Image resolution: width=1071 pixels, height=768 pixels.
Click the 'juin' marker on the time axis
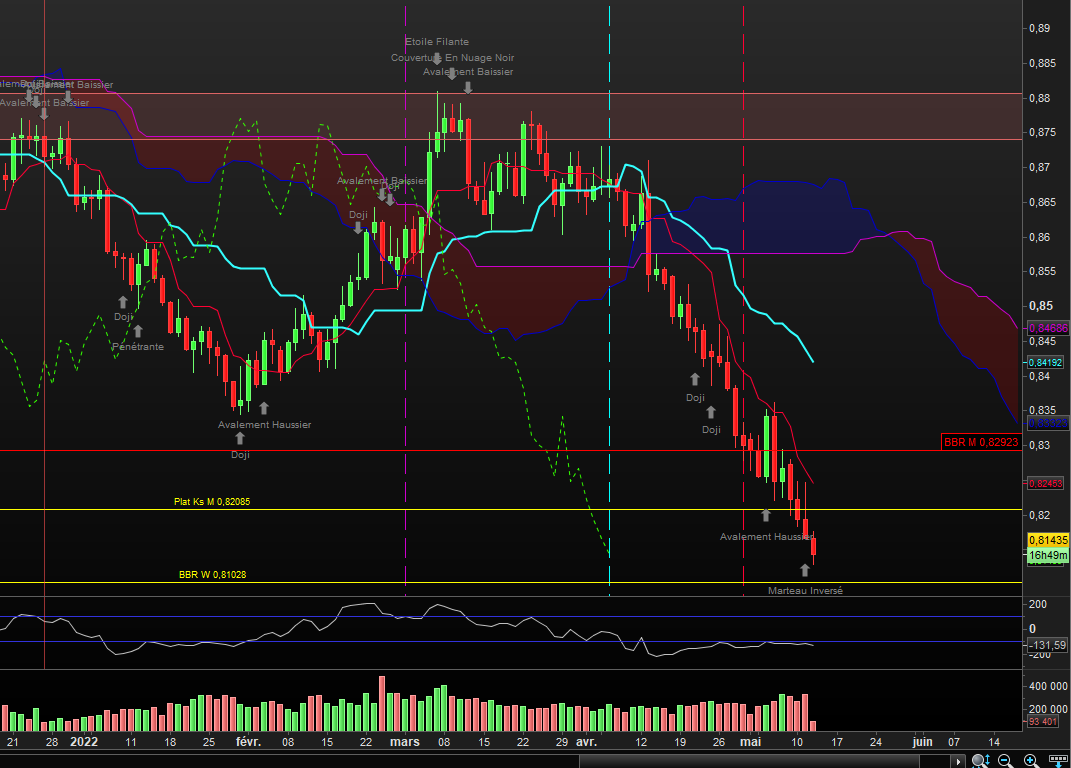pyautogui.click(x=922, y=742)
